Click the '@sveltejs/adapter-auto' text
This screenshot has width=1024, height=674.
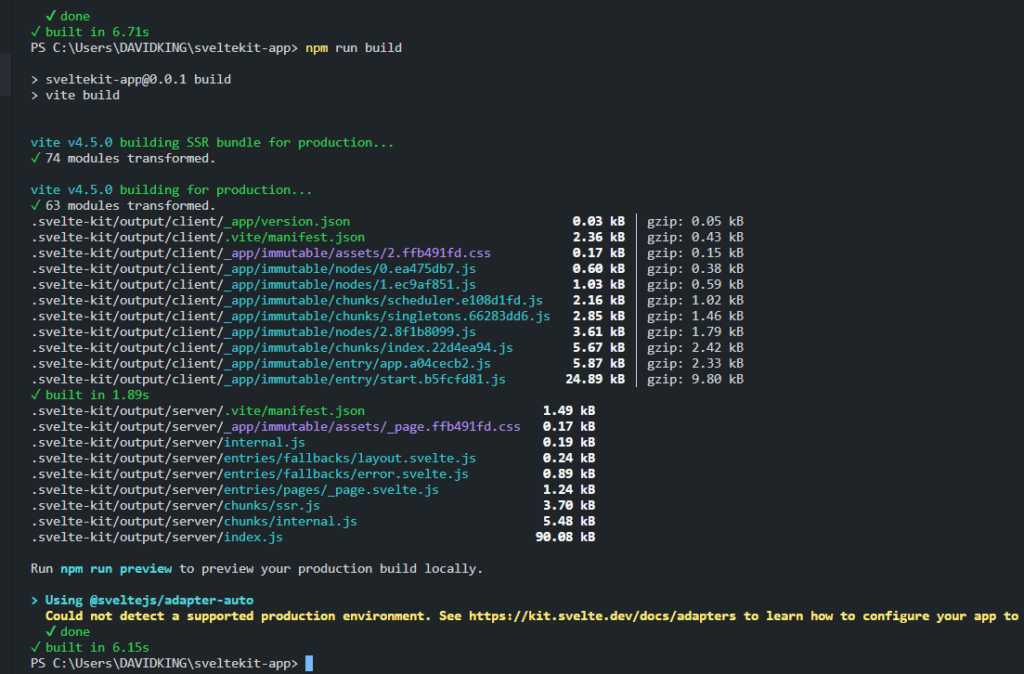tap(172, 600)
